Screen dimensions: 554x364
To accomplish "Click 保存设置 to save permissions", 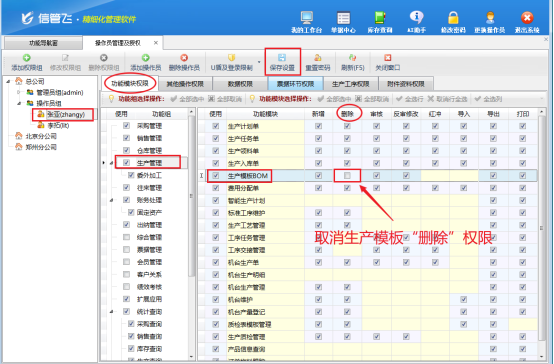I will (x=282, y=62).
